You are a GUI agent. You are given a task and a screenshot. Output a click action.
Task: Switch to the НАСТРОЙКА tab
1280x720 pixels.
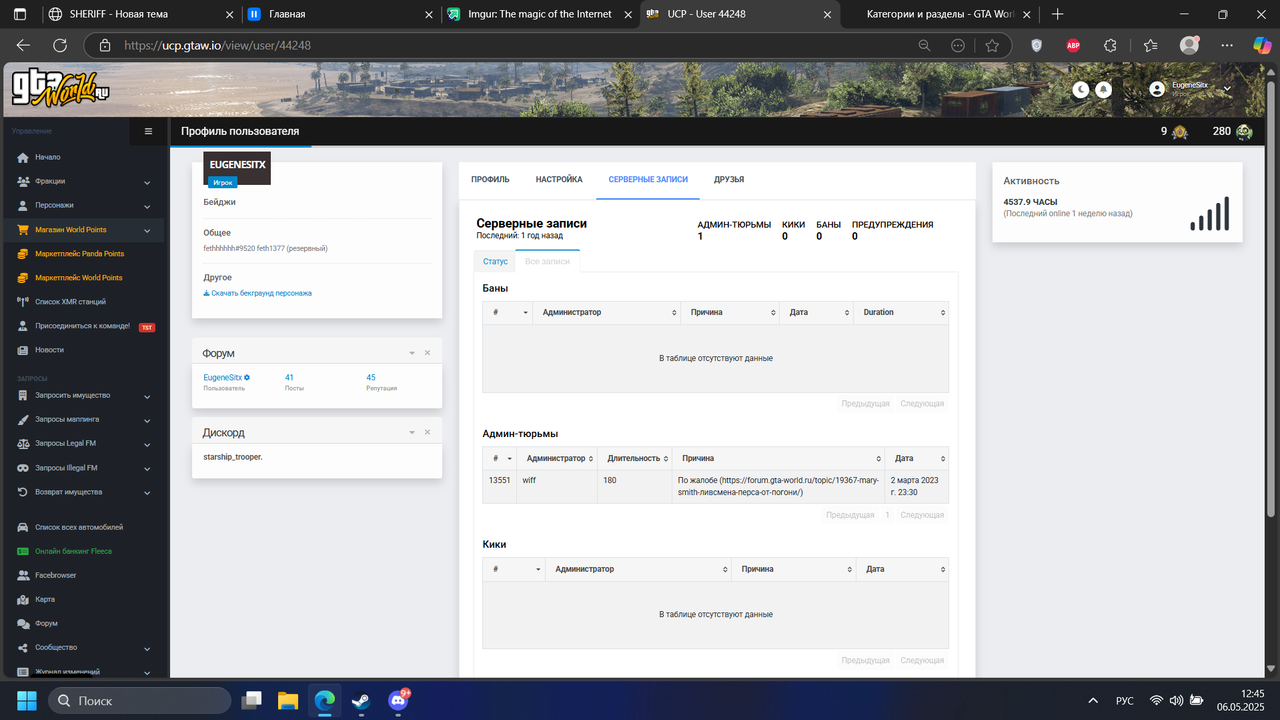[559, 180]
